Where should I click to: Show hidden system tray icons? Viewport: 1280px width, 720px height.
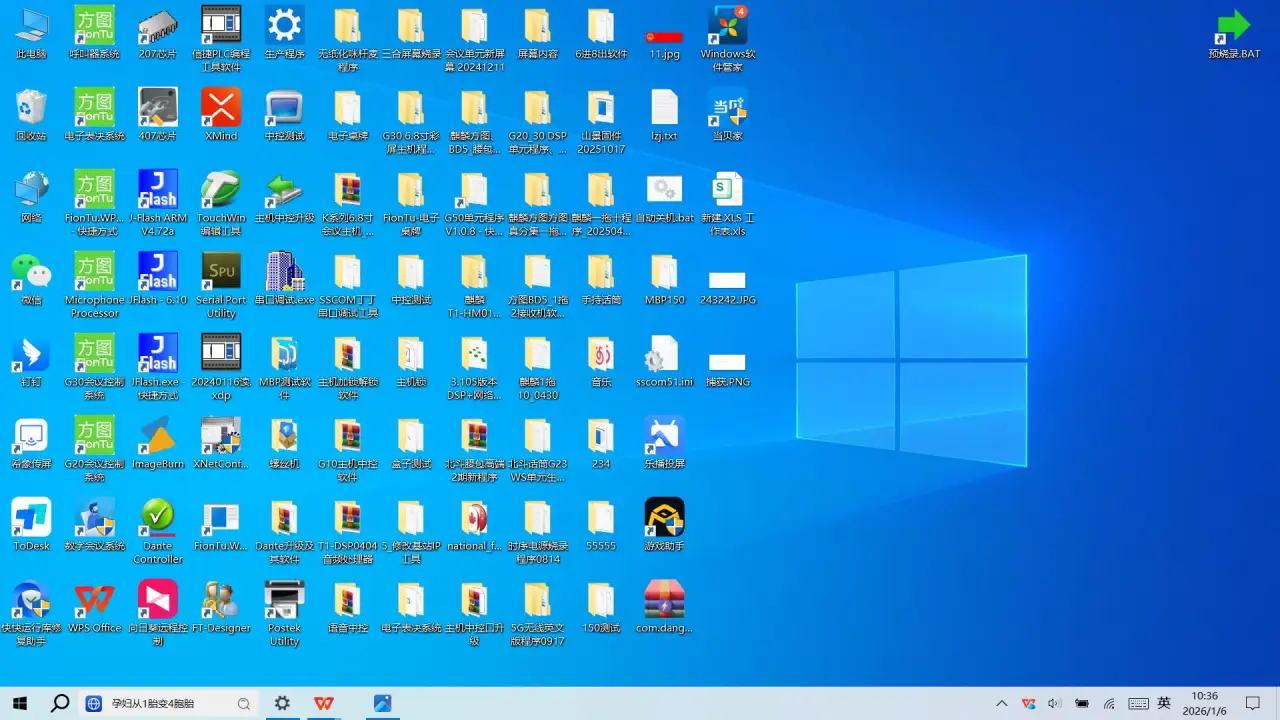click(x=1002, y=704)
